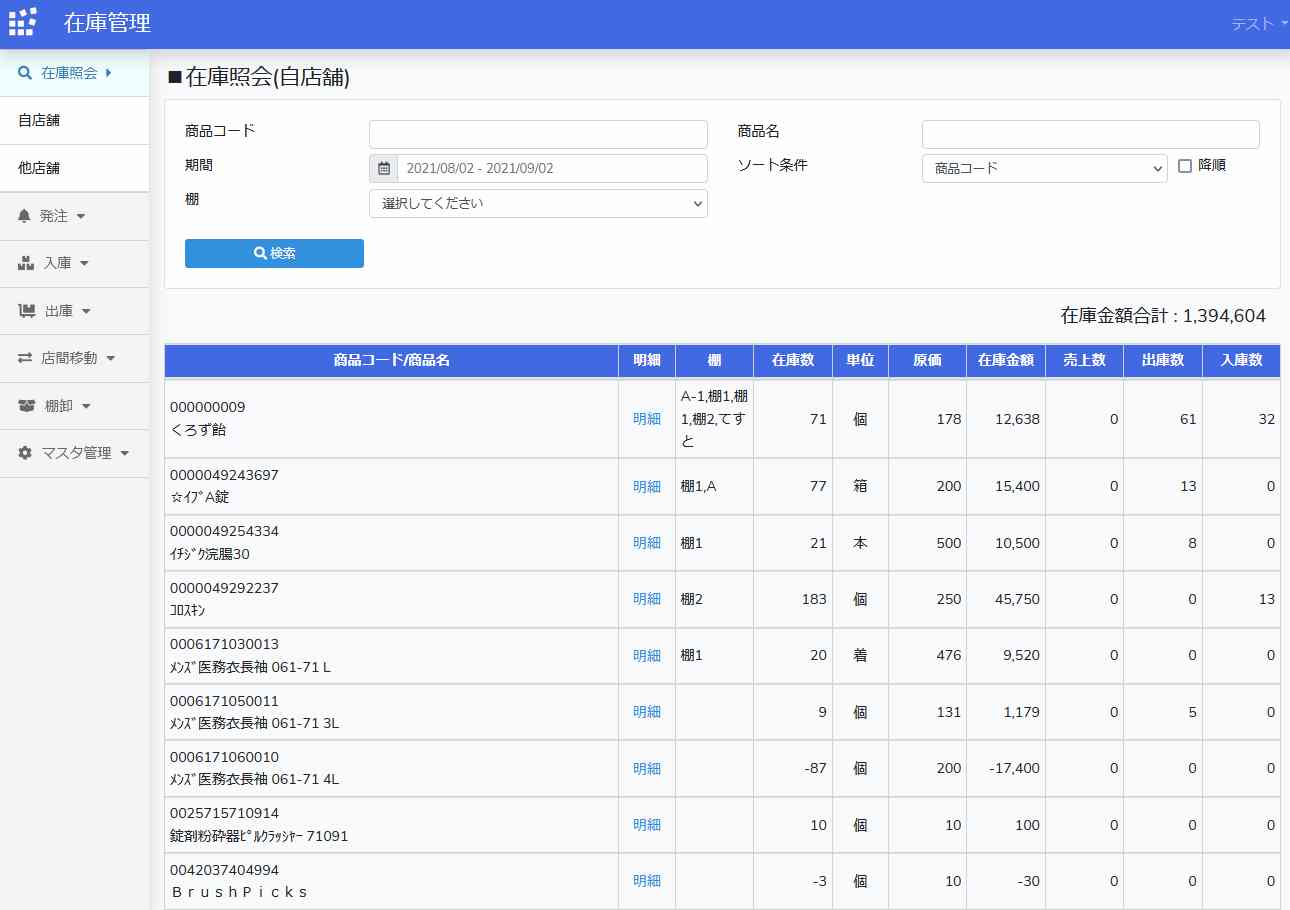Click the 商品名 input field
1290x910 pixels.
[1090, 134]
